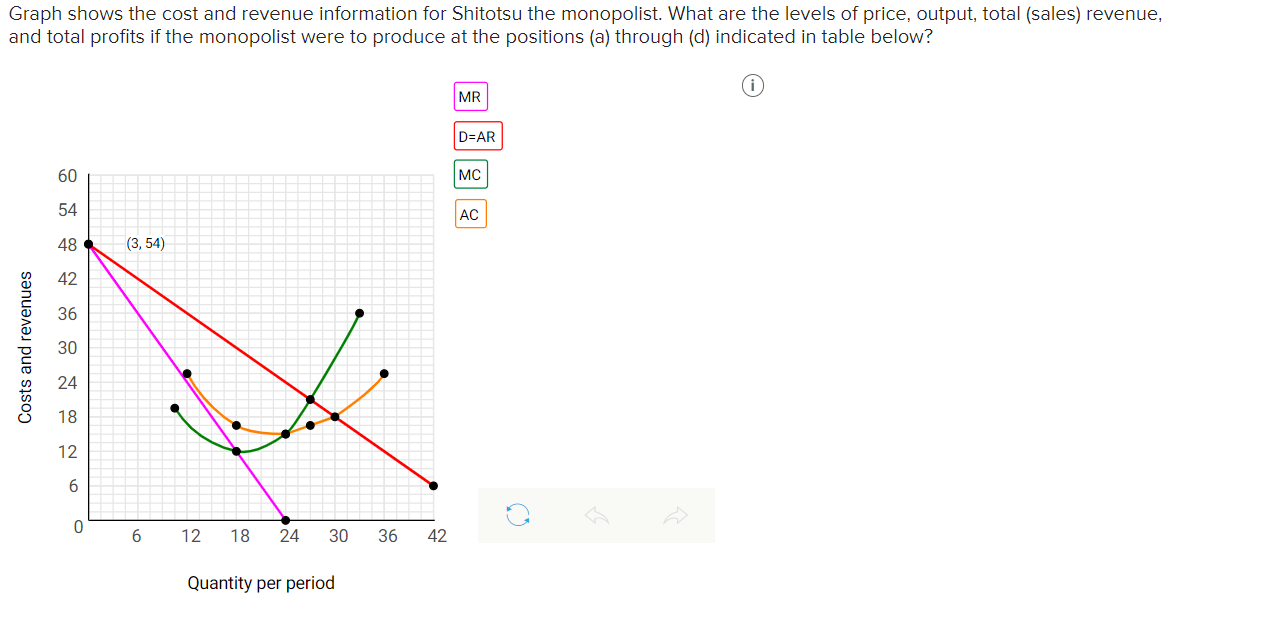
Task: Select the magenta MR curve legend
Action: click(x=470, y=96)
